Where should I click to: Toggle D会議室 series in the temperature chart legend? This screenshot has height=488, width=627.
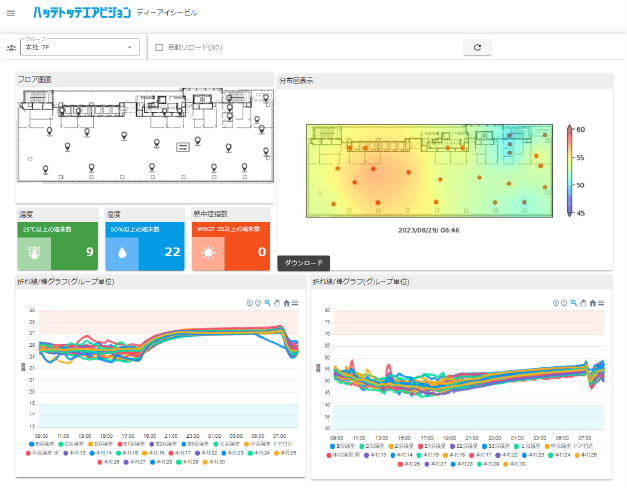pos(100,444)
